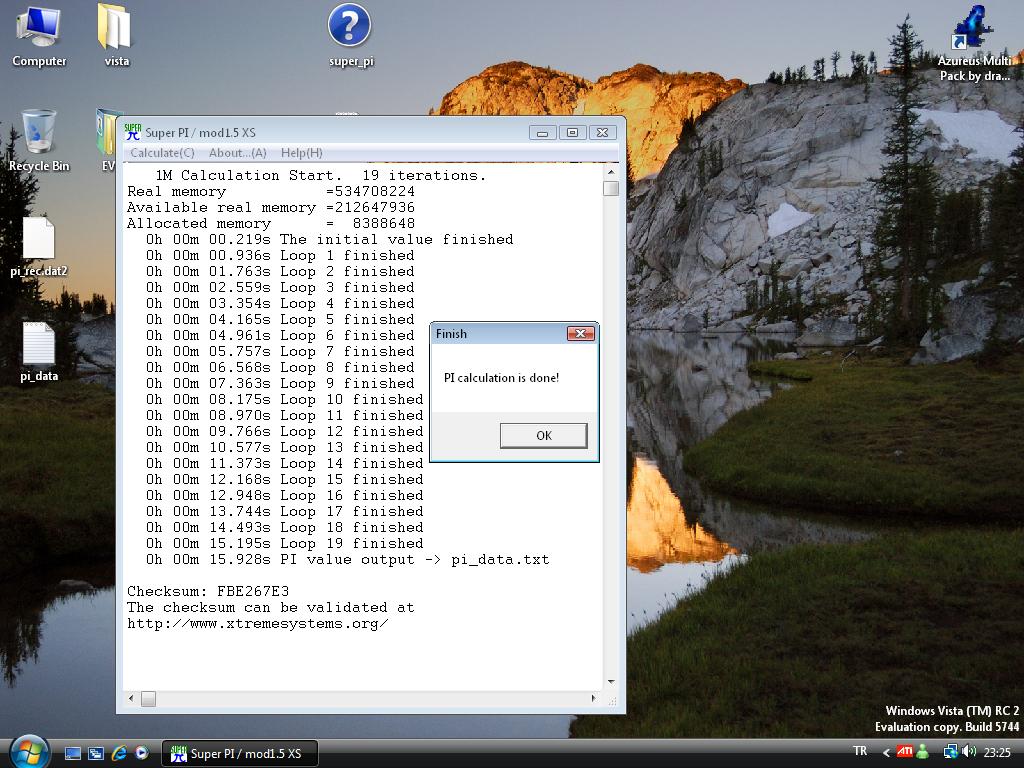Open the About...(A) menu
The height and width of the screenshot is (768, 1024).
pos(238,153)
